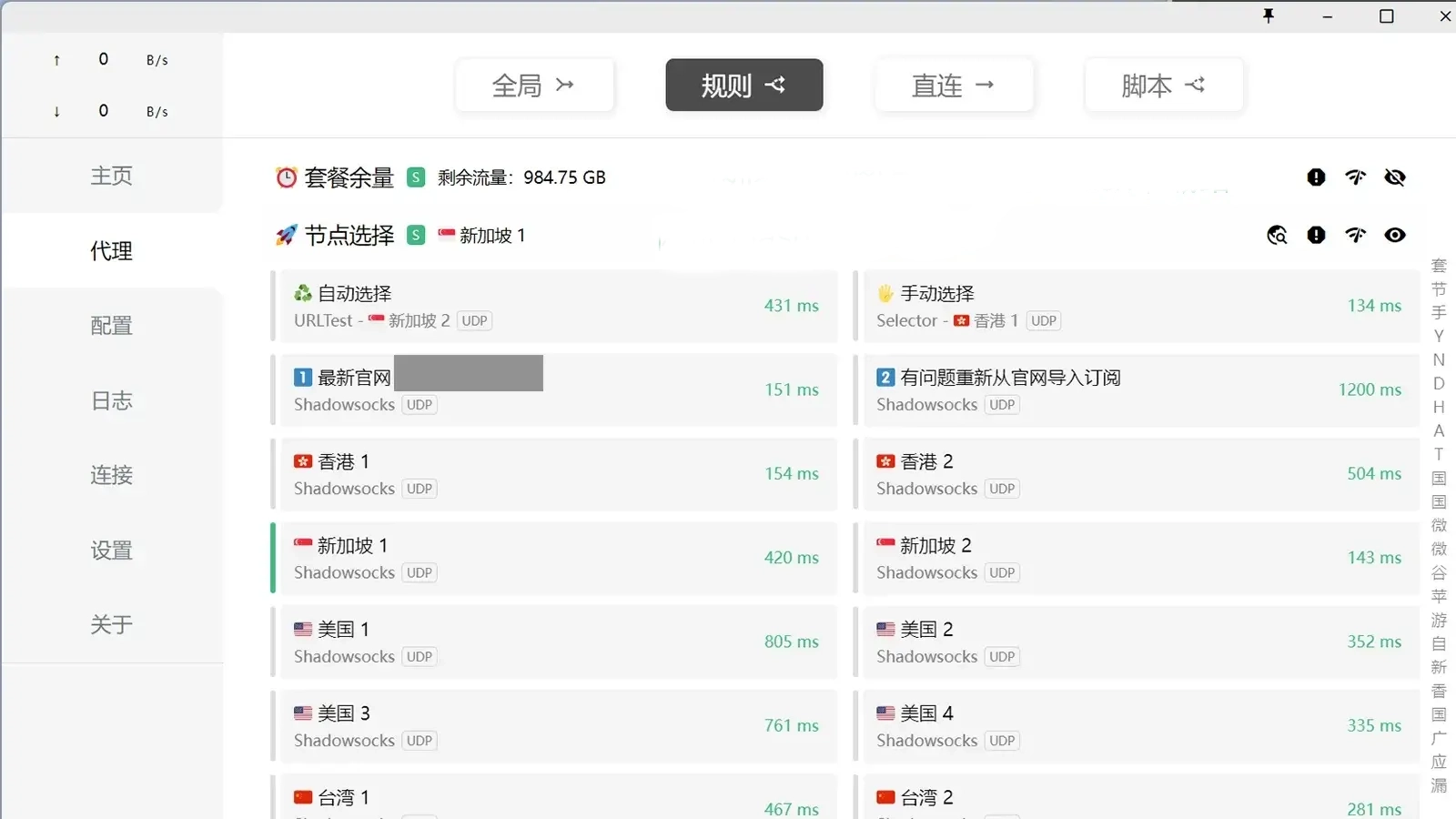Expand the 套餐余量 group title
Viewport: 1456px width, 819px height.
click(x=349, y=177)
